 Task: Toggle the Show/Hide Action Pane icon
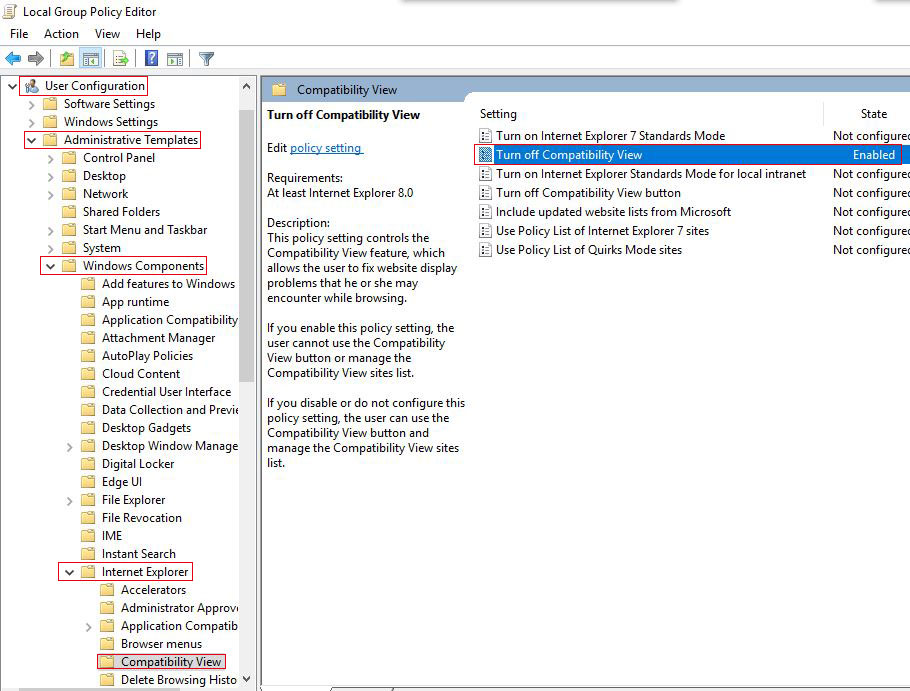[175, 58]
